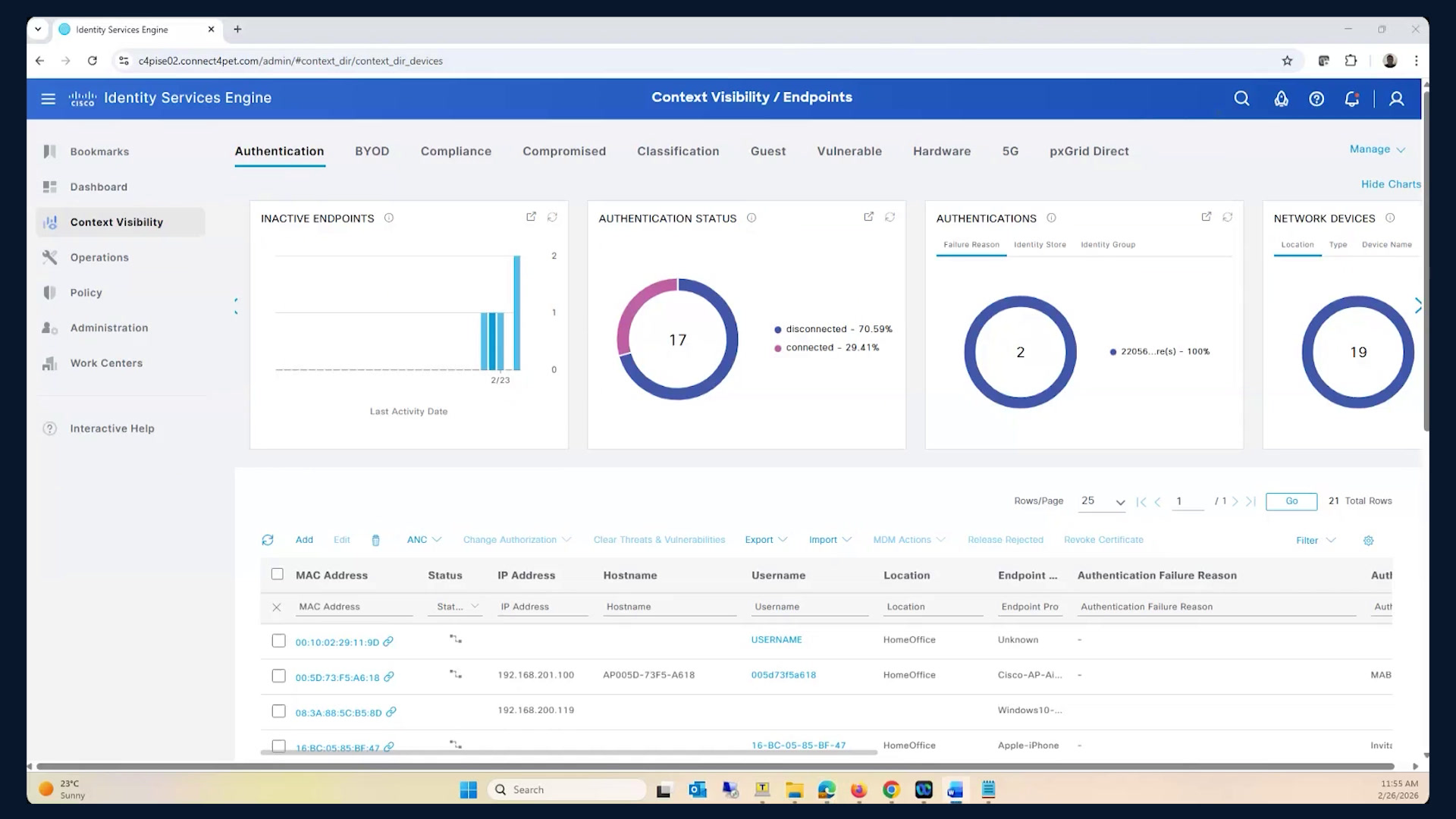This screenshot has width=1456, height=819.
Task: Click the Go pagination button
Action: point(1291,501)
